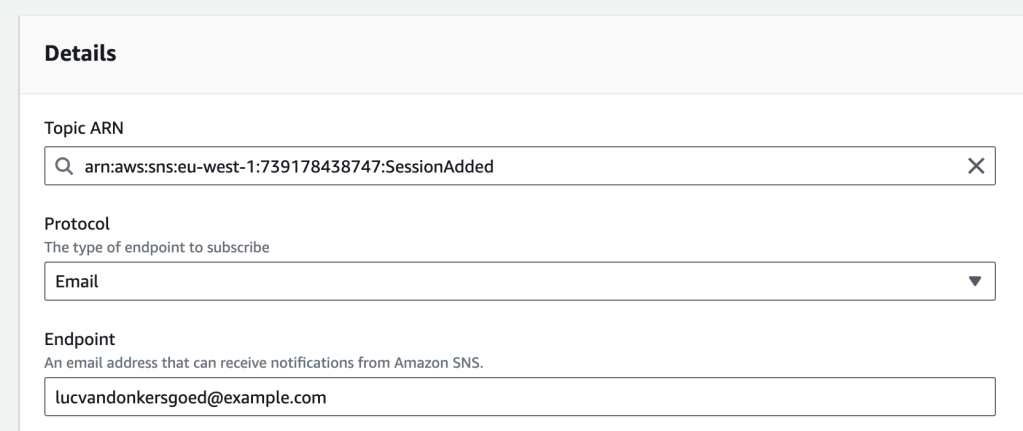1023x431 pixels.
Task: Click the Protocol dropdown arrow
Action: click(976, 282)
